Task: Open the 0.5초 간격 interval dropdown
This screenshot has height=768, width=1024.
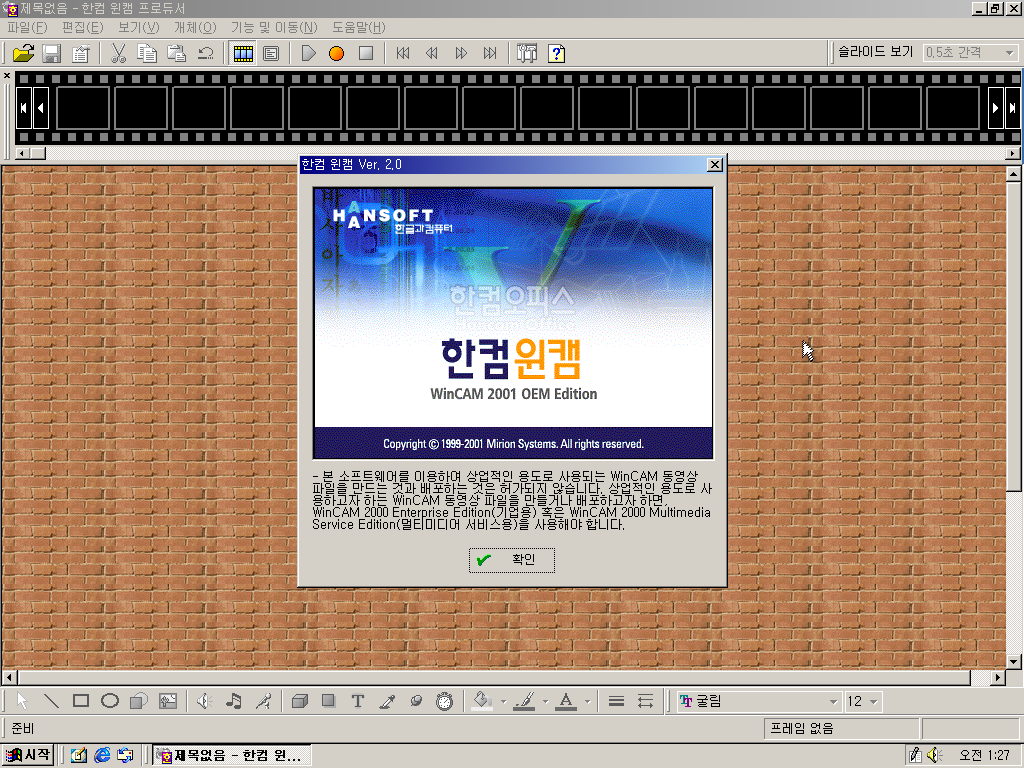Action: pos(971,52)
